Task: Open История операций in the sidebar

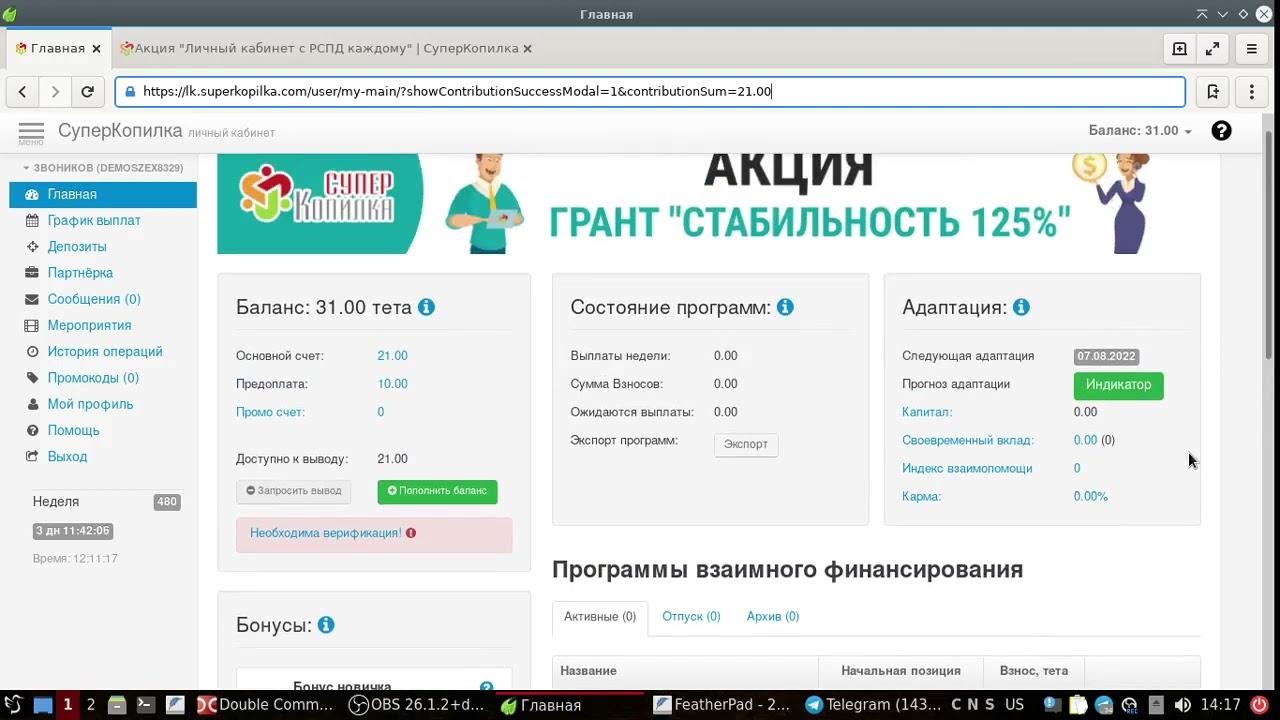Action: [x=103, y=352]
